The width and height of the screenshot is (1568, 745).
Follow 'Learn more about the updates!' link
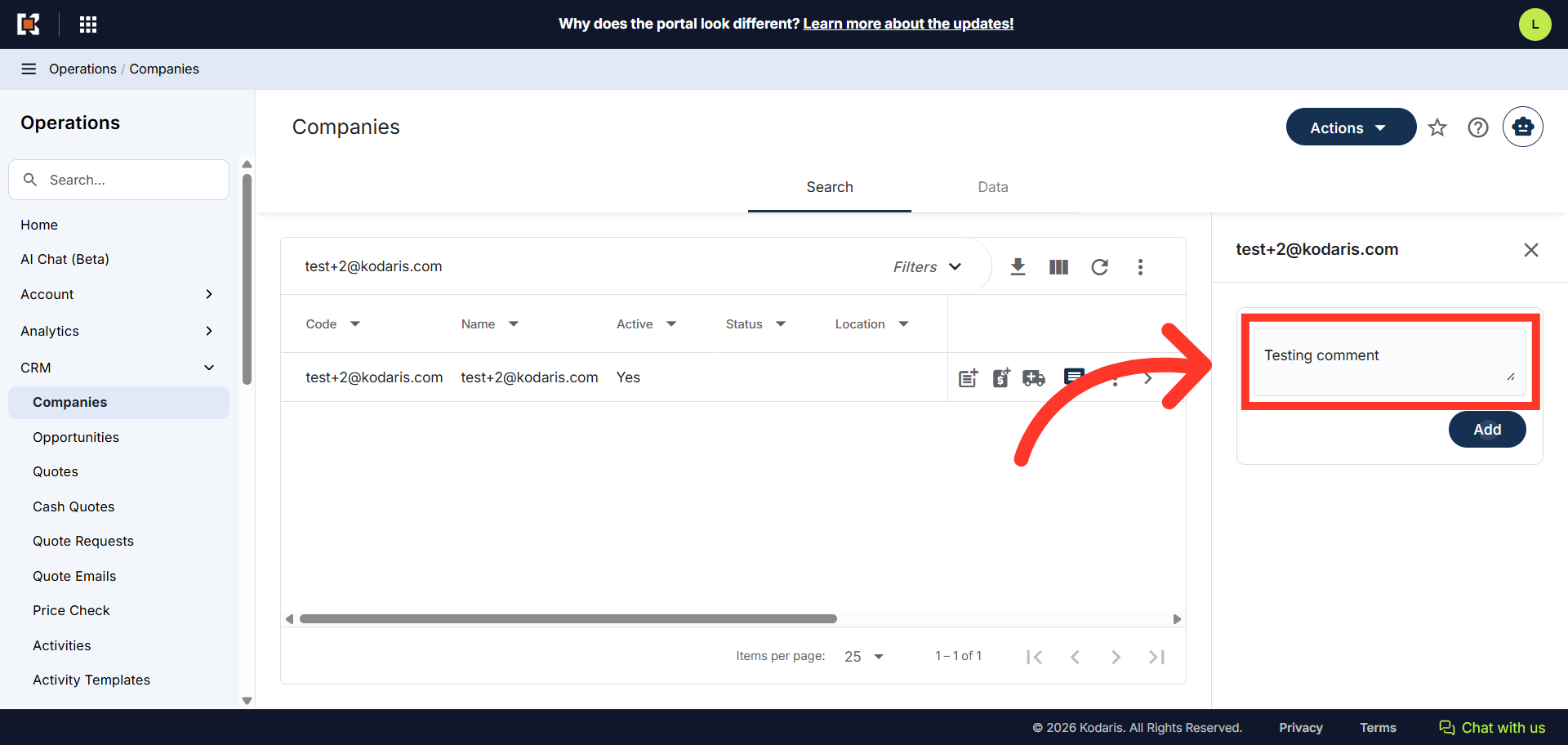(x=908, y=24)
